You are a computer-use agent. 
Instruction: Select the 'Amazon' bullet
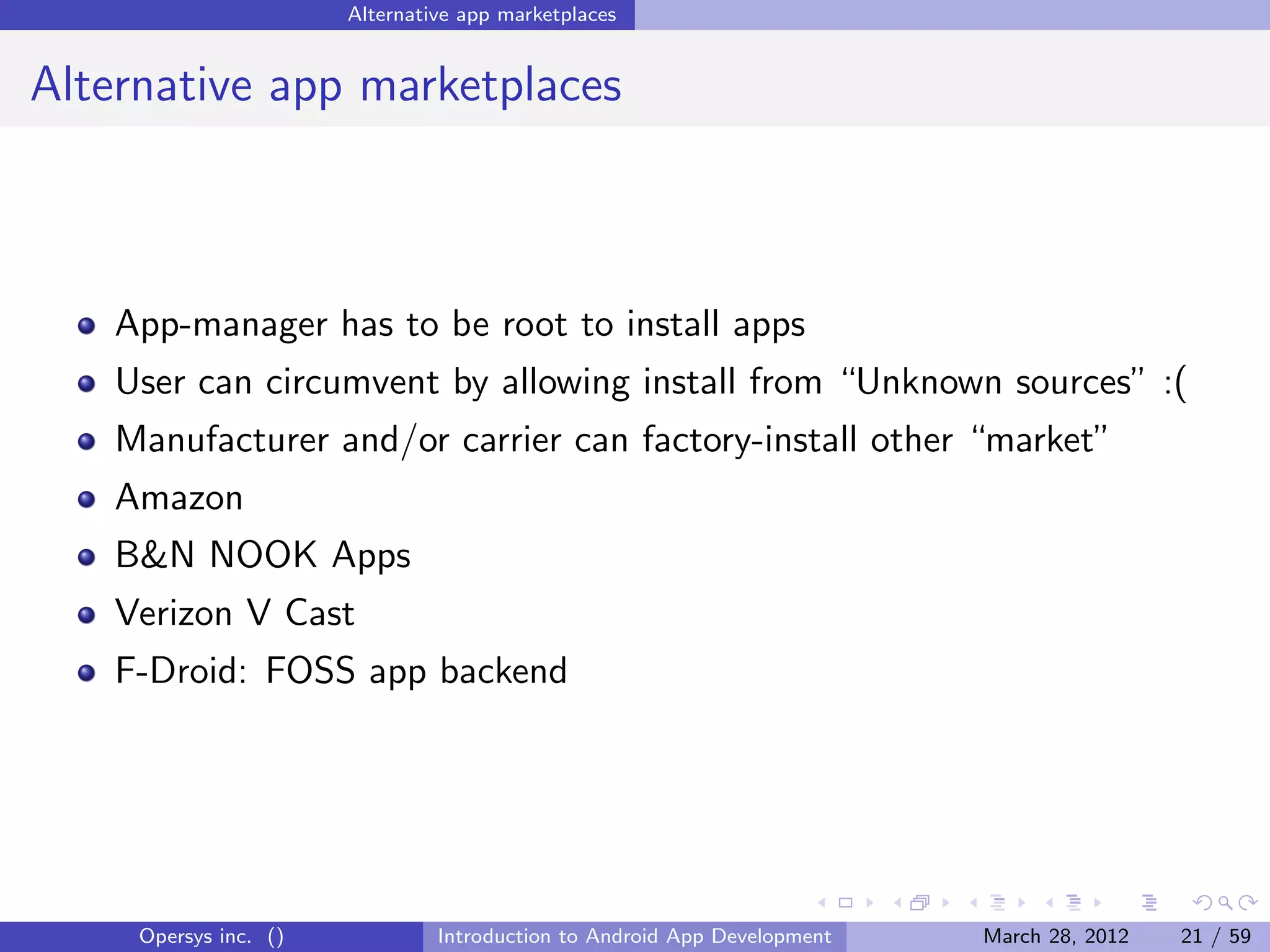pos(179,497)
